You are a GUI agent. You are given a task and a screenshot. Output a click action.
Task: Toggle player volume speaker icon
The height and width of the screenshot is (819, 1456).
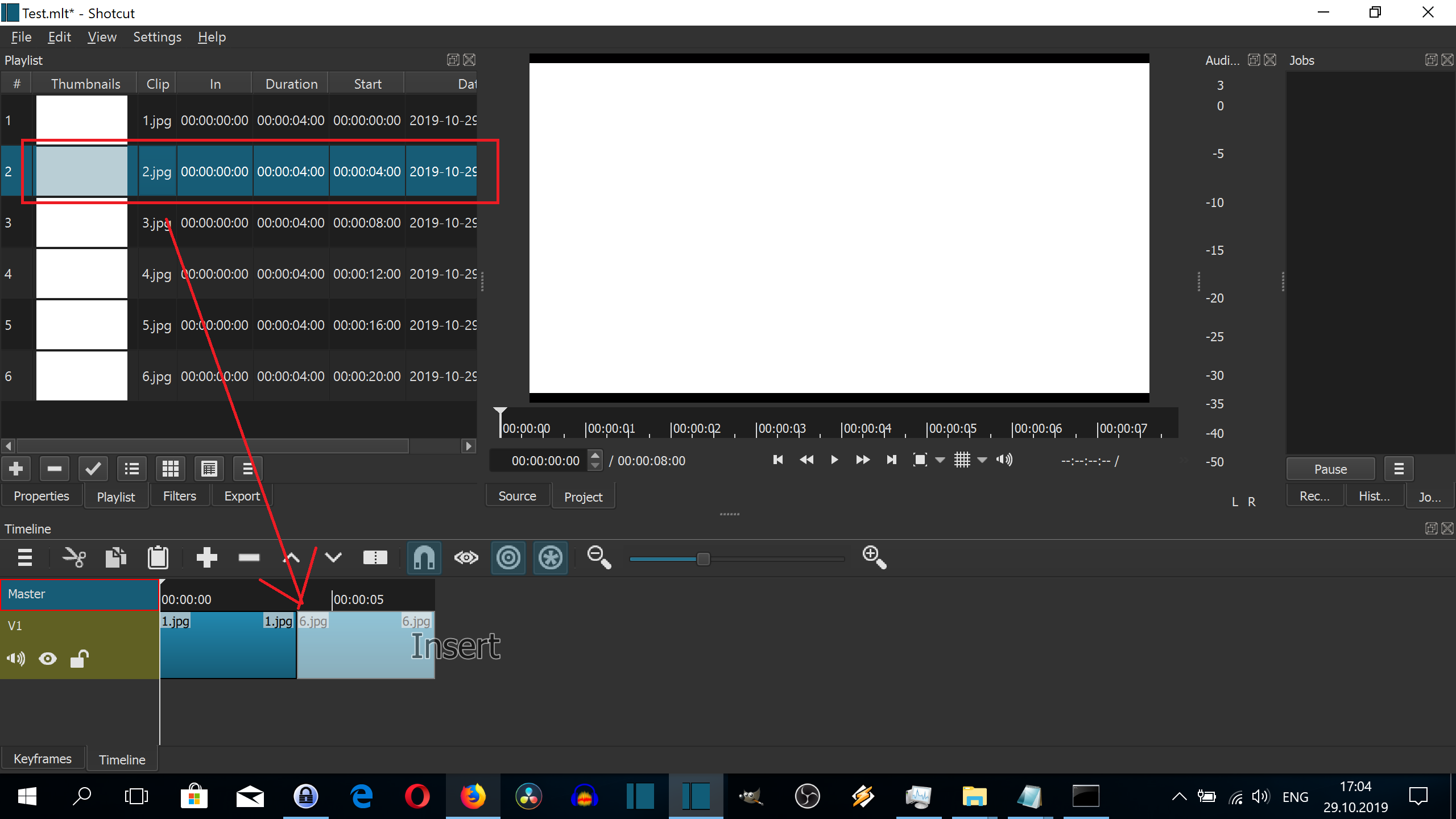1004,460
